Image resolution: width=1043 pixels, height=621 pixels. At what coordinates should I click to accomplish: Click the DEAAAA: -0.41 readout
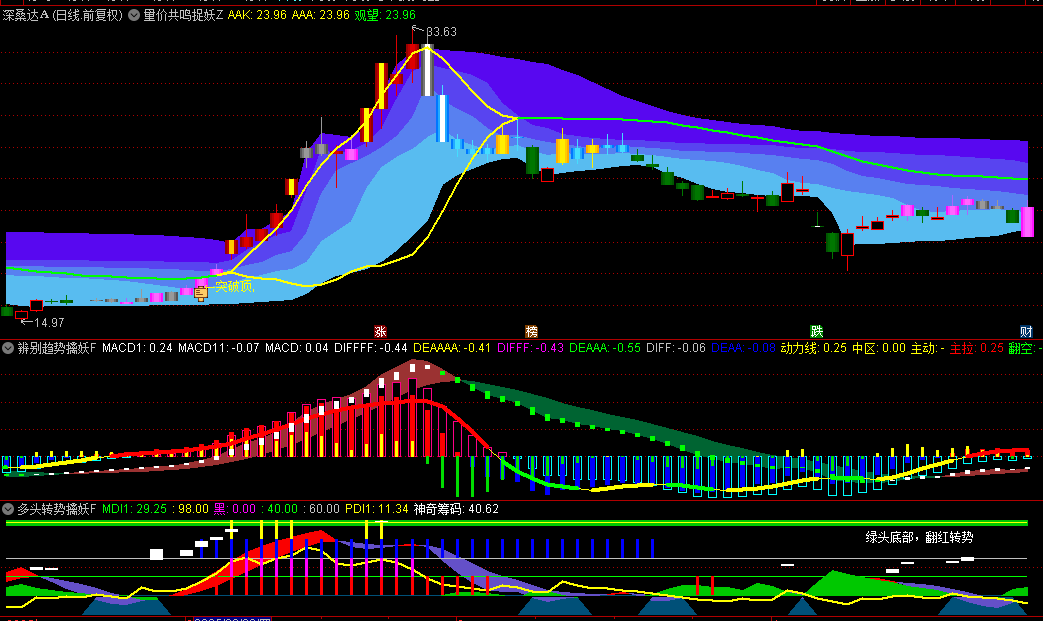(x=452, y=348)
